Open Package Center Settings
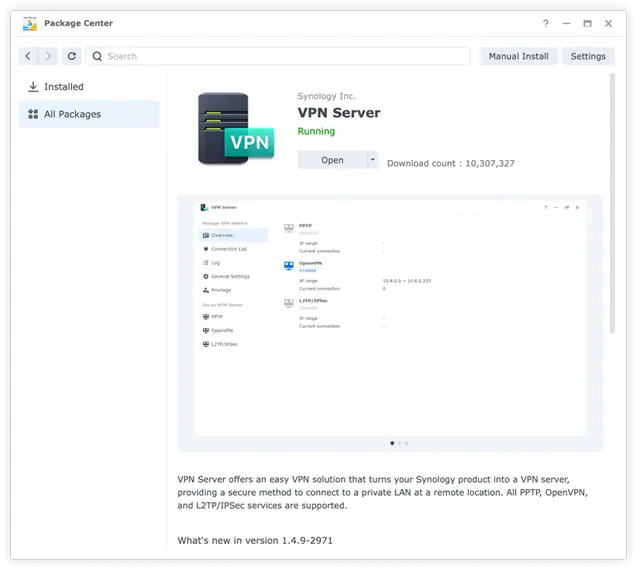The height and width of the screenshot is (569, 636). [588, 56]
